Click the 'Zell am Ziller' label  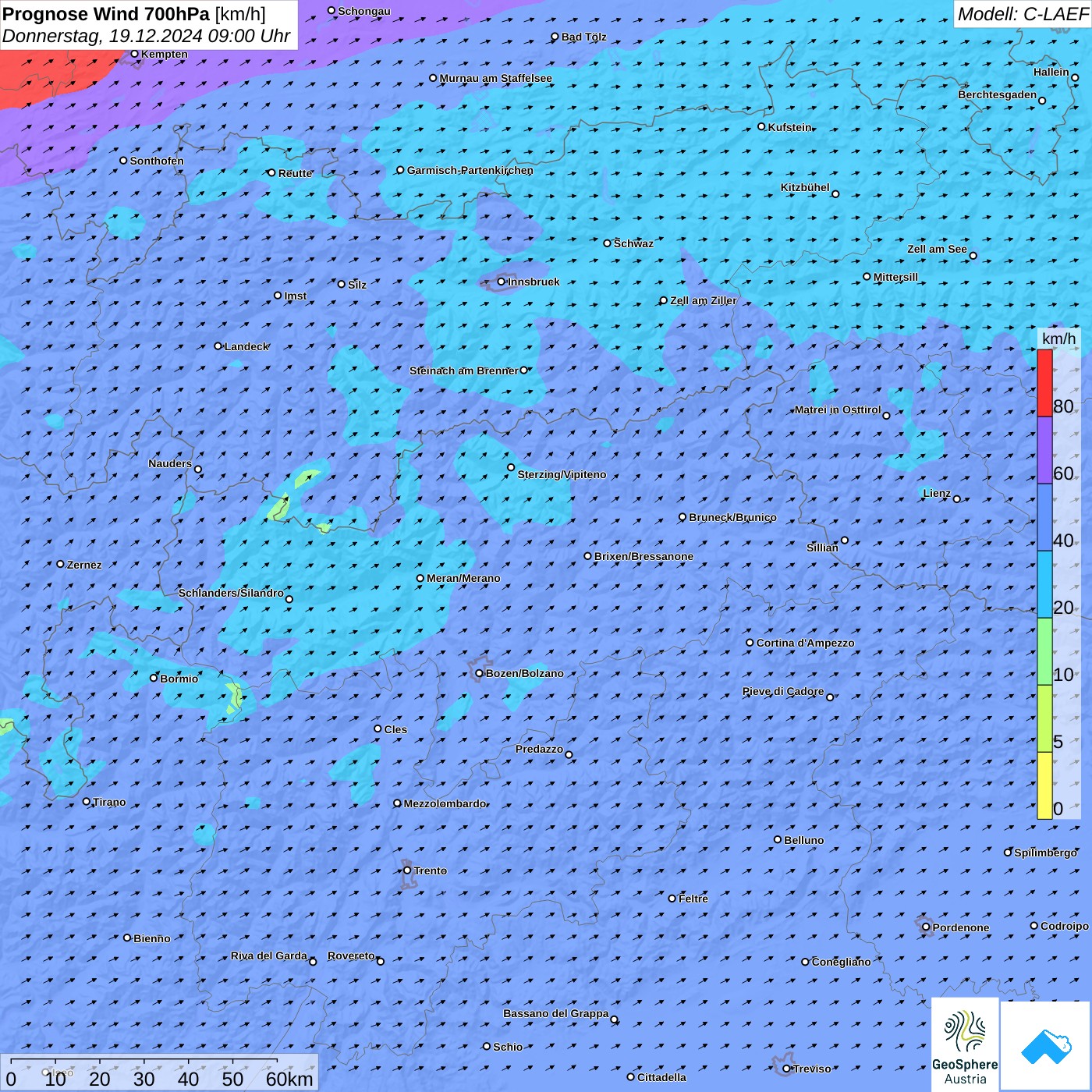(704, 300)
